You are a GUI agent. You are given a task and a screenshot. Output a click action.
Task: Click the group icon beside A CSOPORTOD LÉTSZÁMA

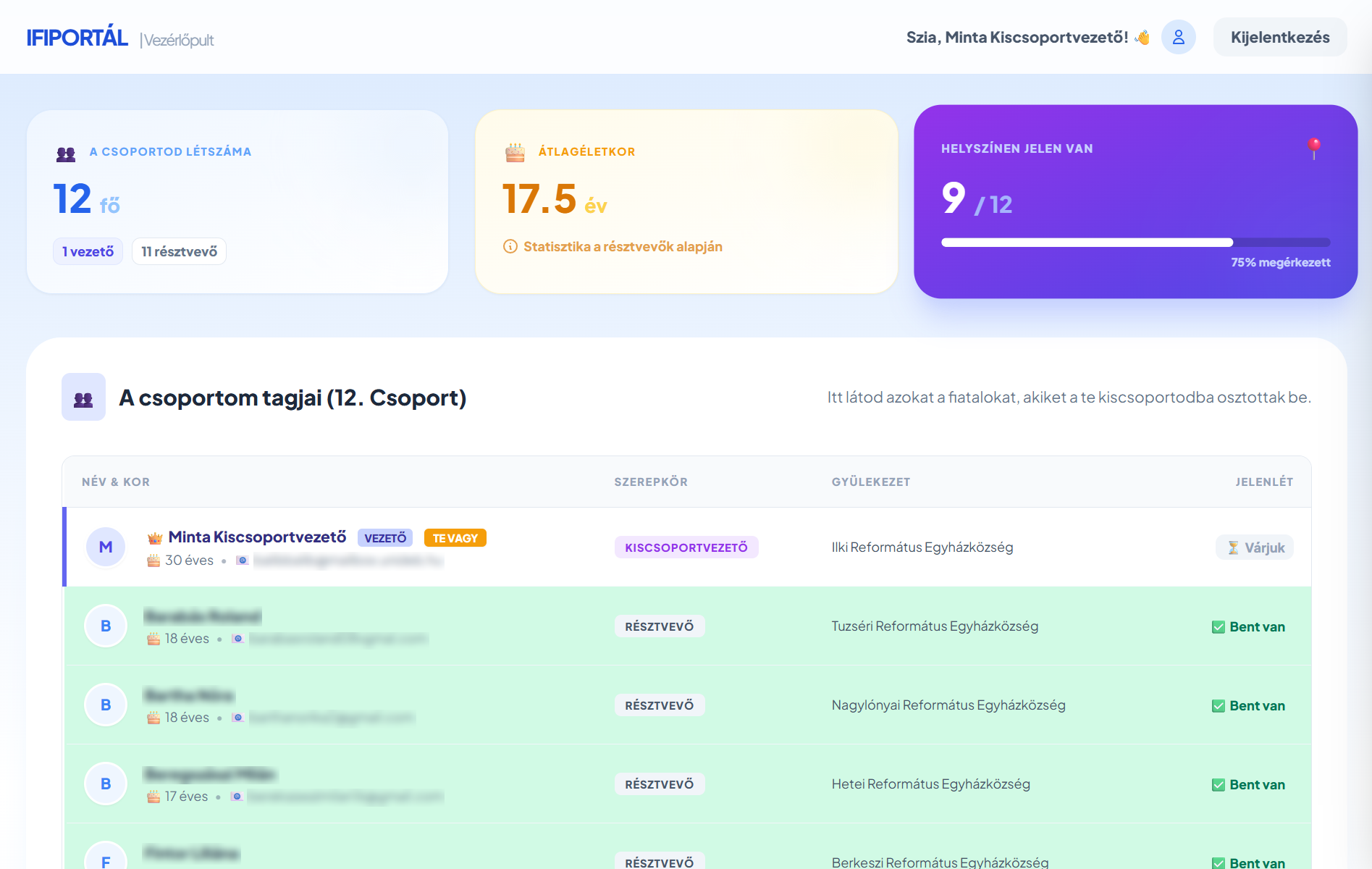pyautogui.click(x=66, y=154)
